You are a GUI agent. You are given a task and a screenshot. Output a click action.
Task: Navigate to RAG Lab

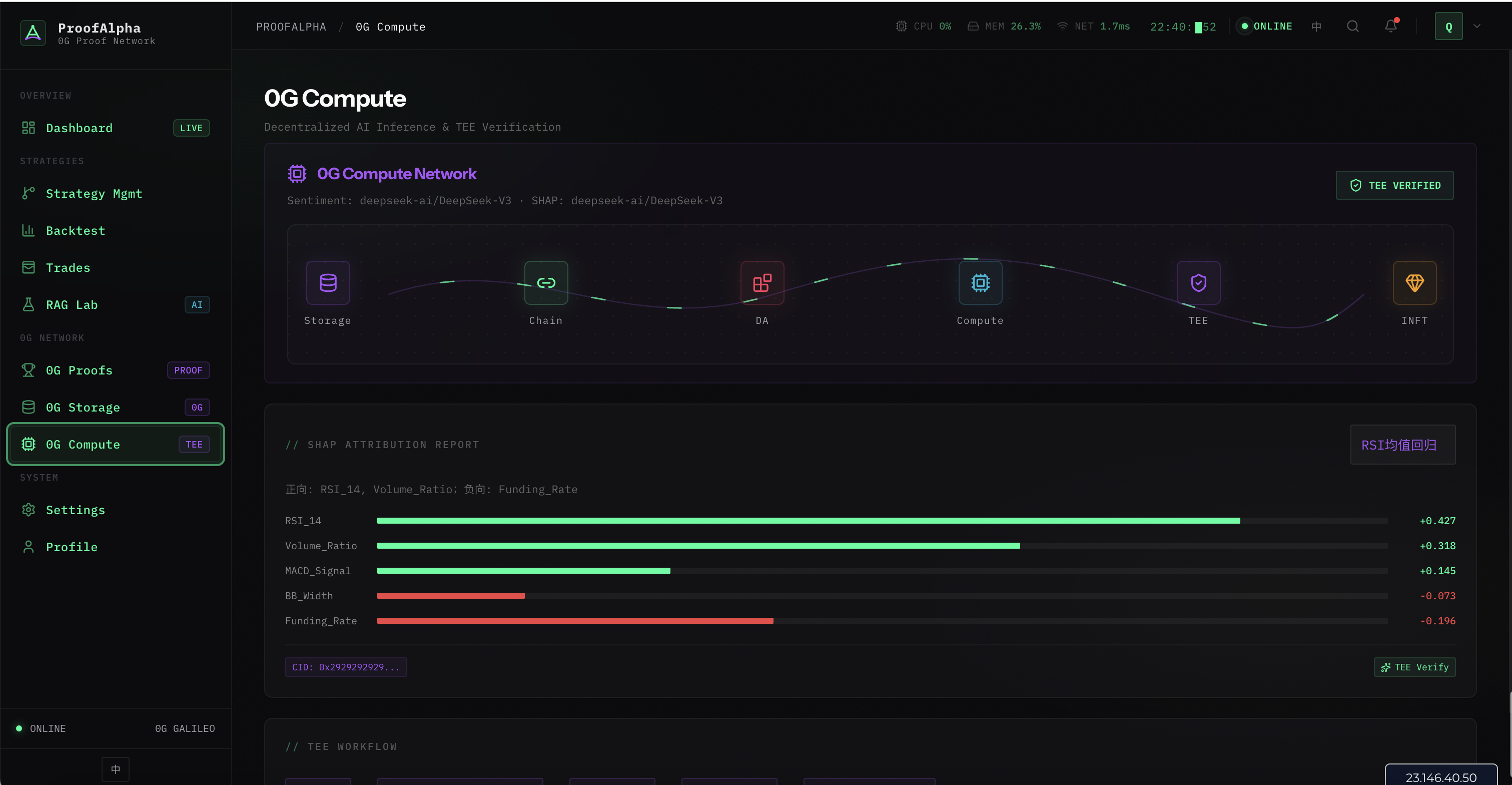116,305
